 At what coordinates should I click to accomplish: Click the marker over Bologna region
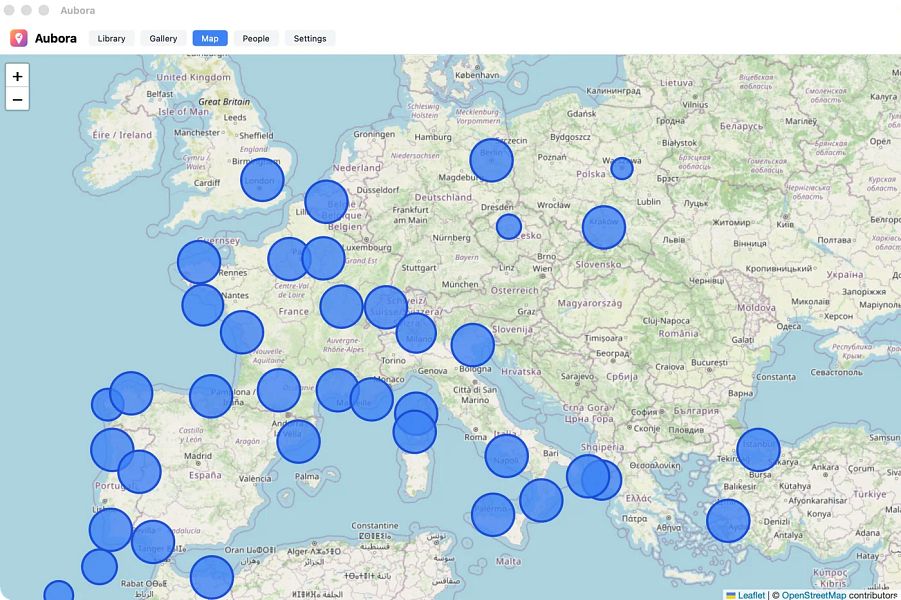[x=473, y=345]
